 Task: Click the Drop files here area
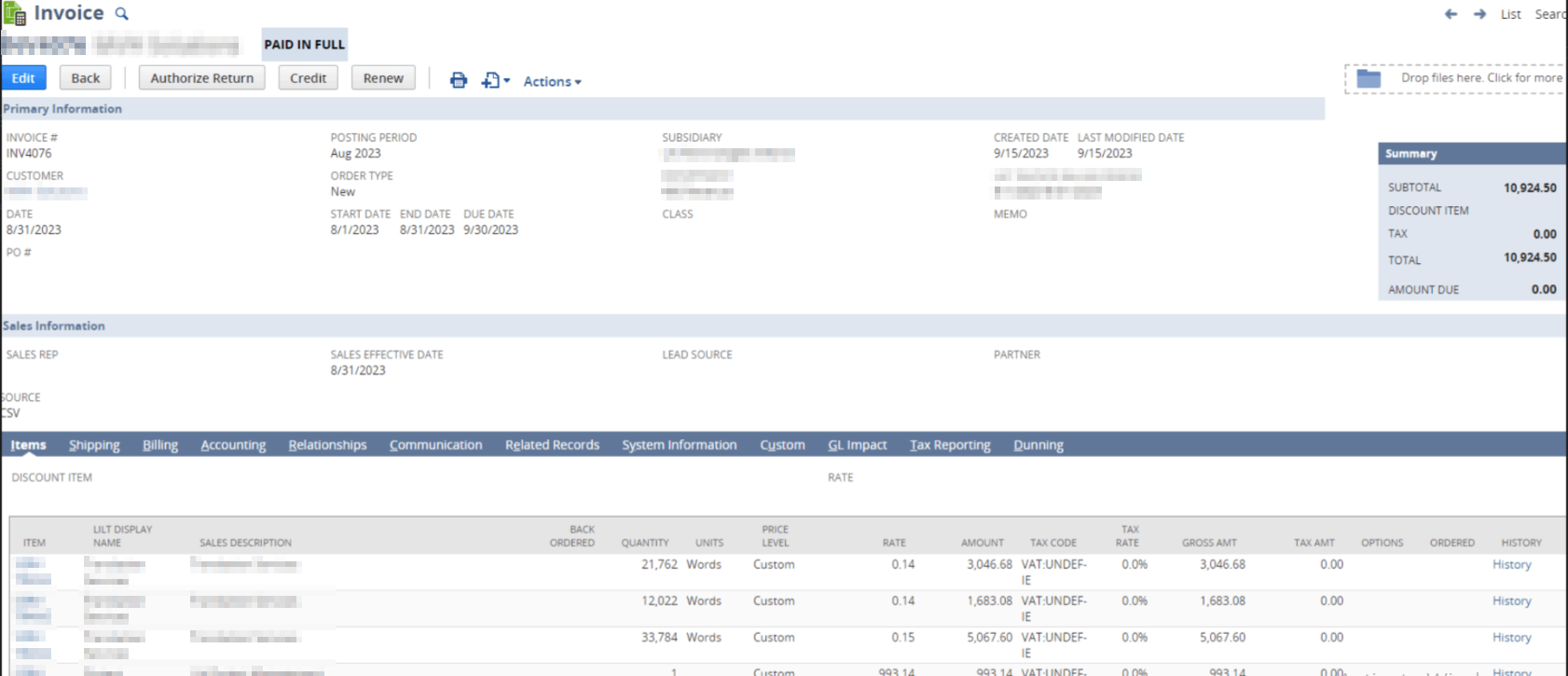click(x=1455, y=78)
